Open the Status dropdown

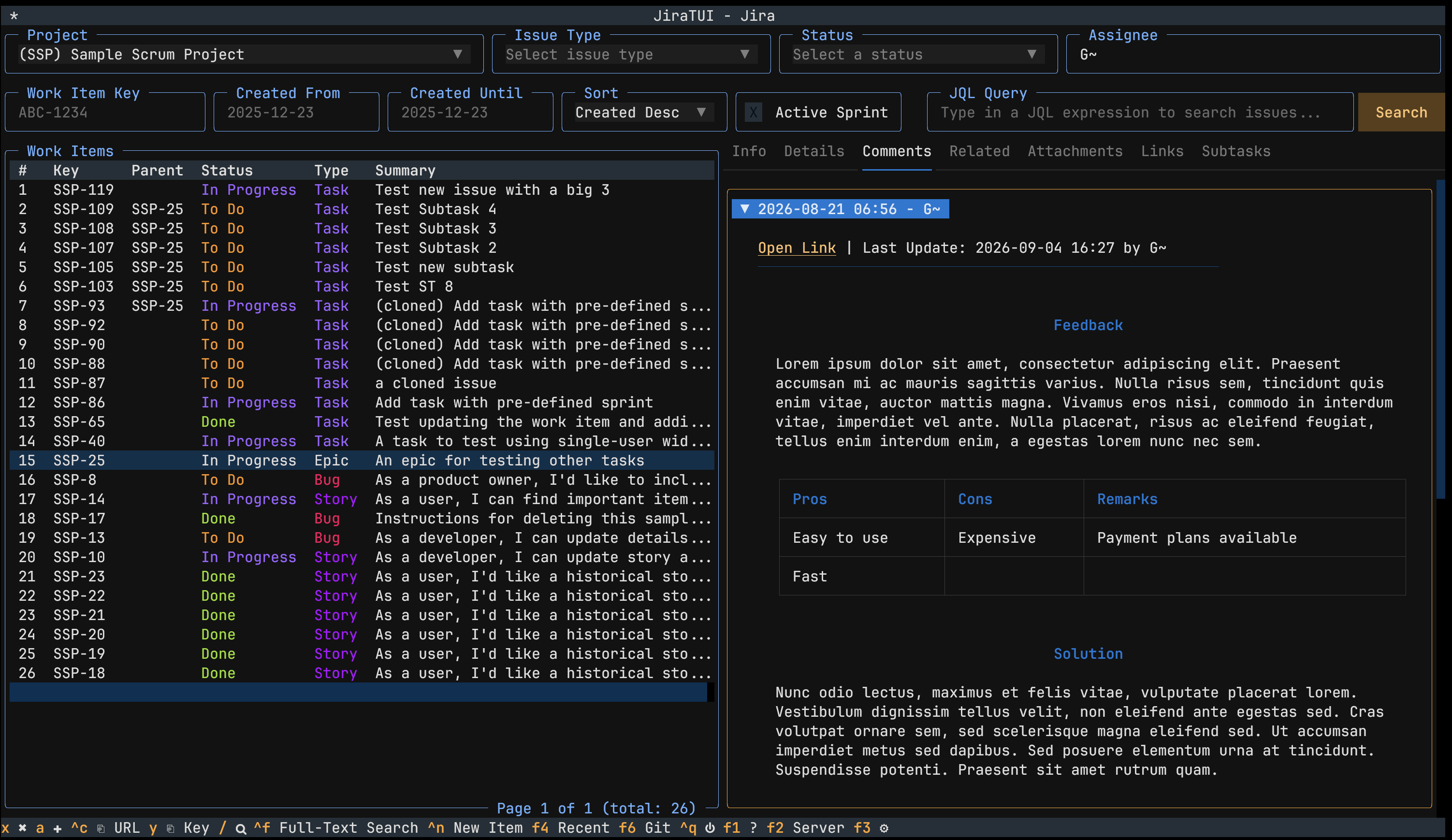(x=918, y=55)
